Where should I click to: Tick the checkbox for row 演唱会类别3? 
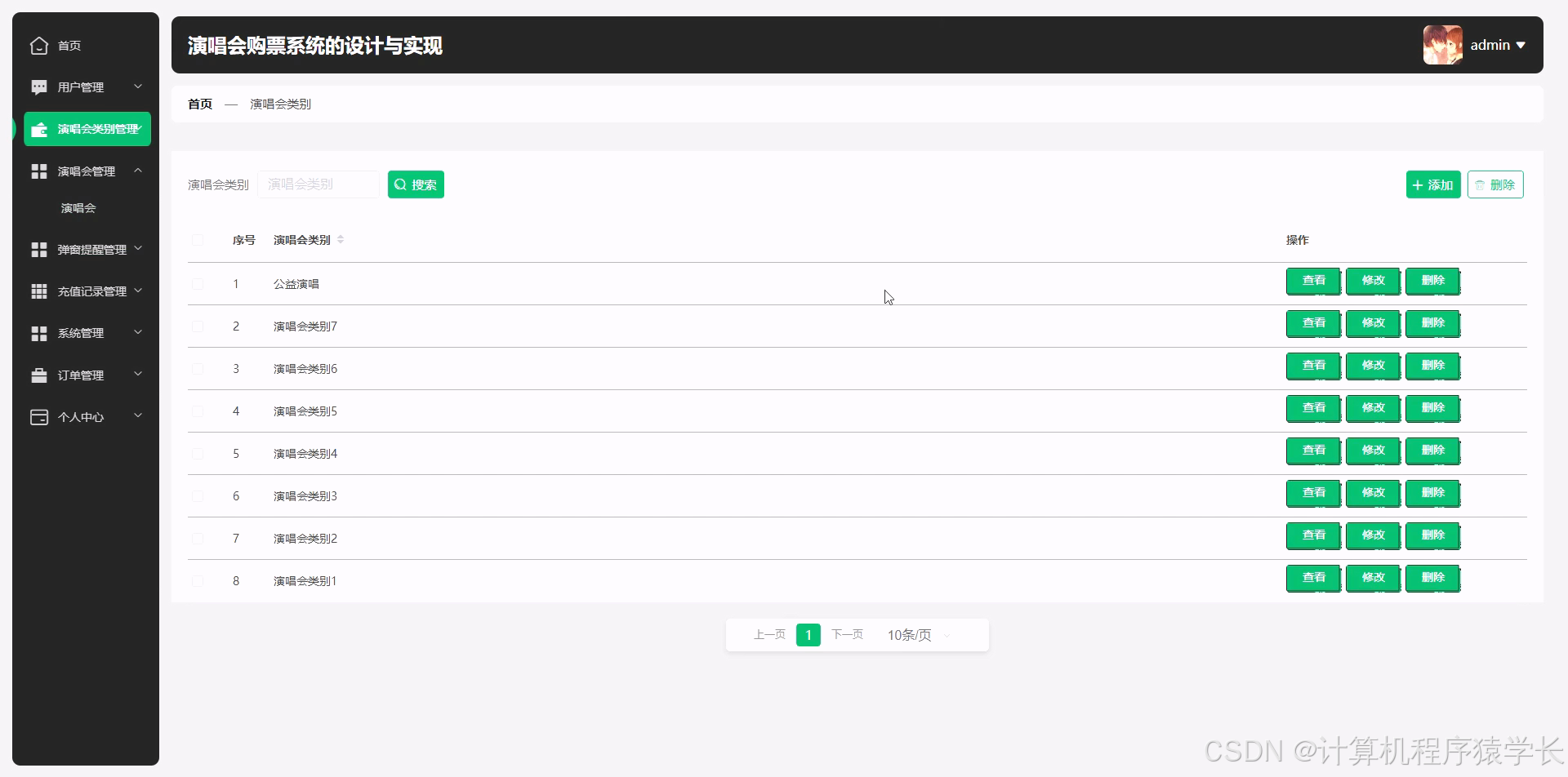point(198,496)
